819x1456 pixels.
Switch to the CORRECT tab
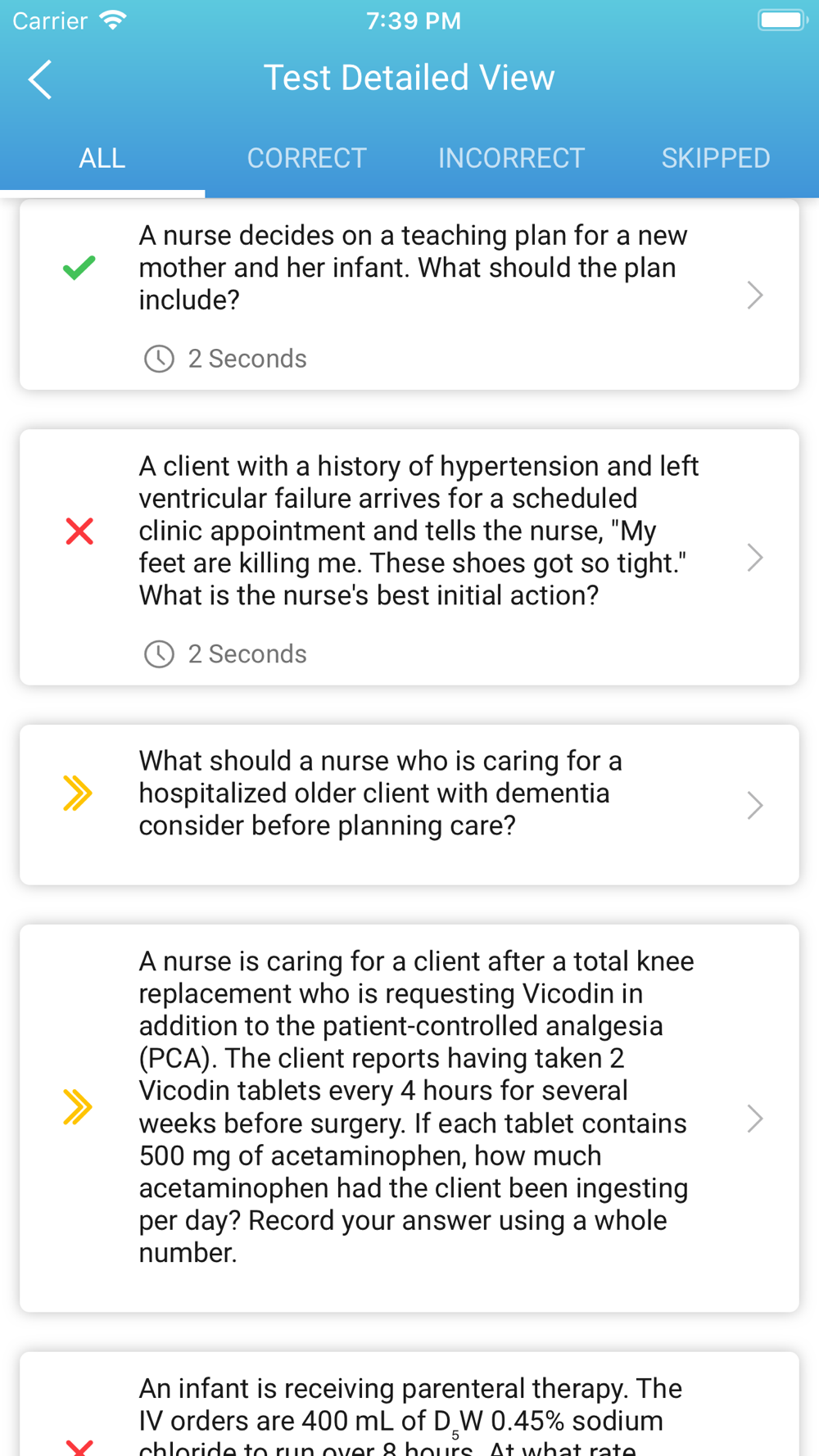pos(307,158)
